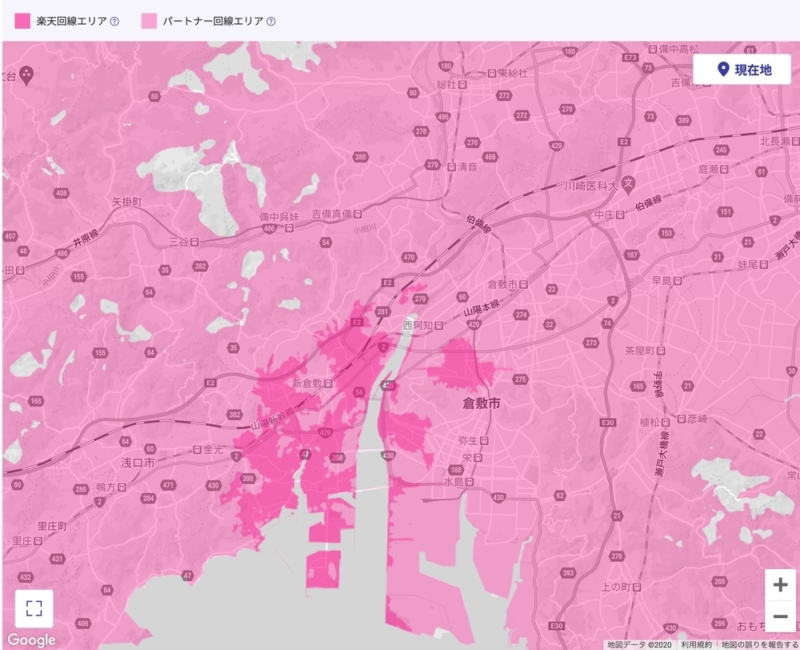Viewport: 800px width, 650px height.
Task: Click 吉備真備 station icon
Action: (358, 214)
